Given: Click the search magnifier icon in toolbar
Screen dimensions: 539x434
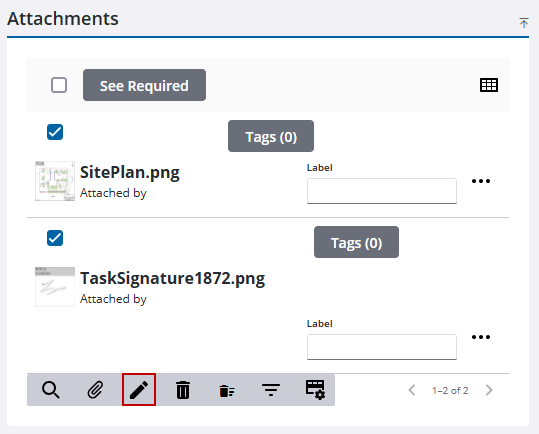Looking at the screenshot, I should coord(51,390).
